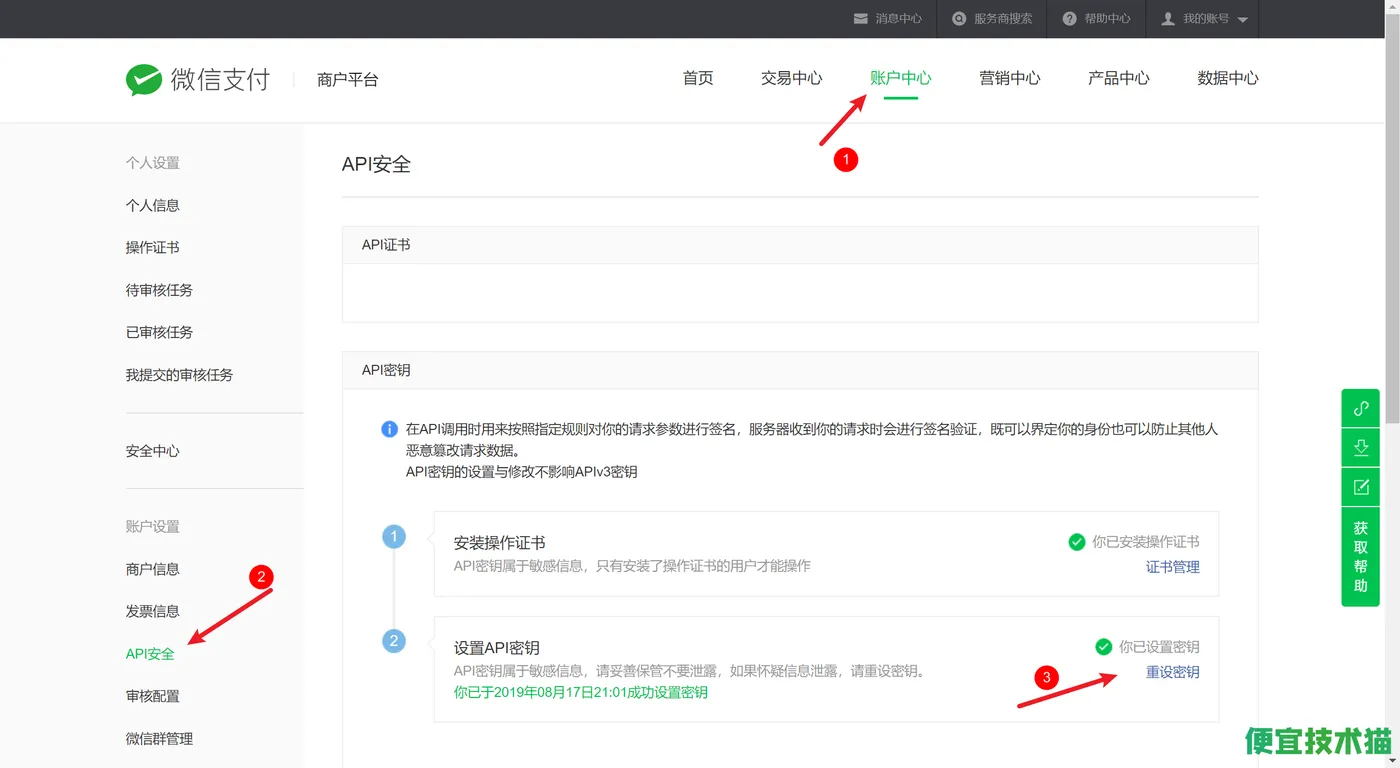Open 消息中心 in top bar

coord(898,19)
